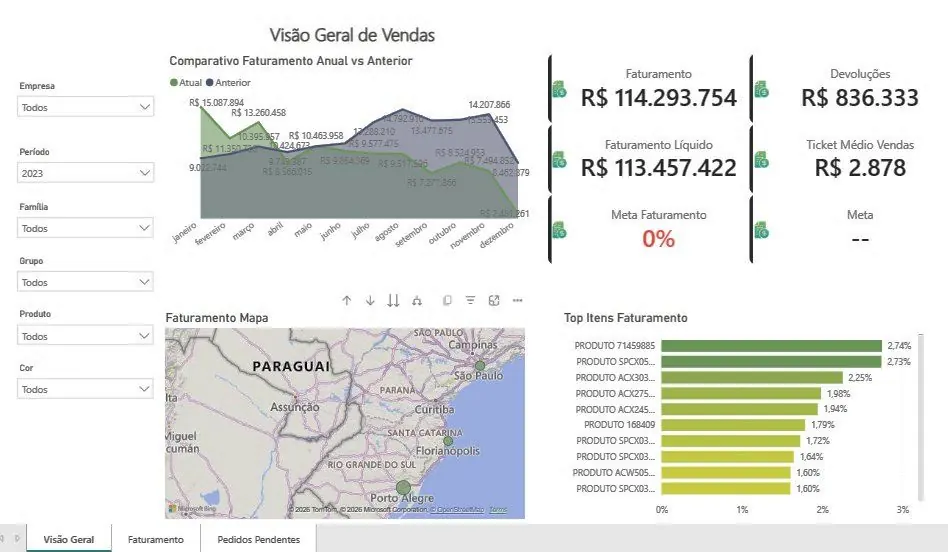Click the money icon beside Faturamento card
948x552 pixels.
559,89
